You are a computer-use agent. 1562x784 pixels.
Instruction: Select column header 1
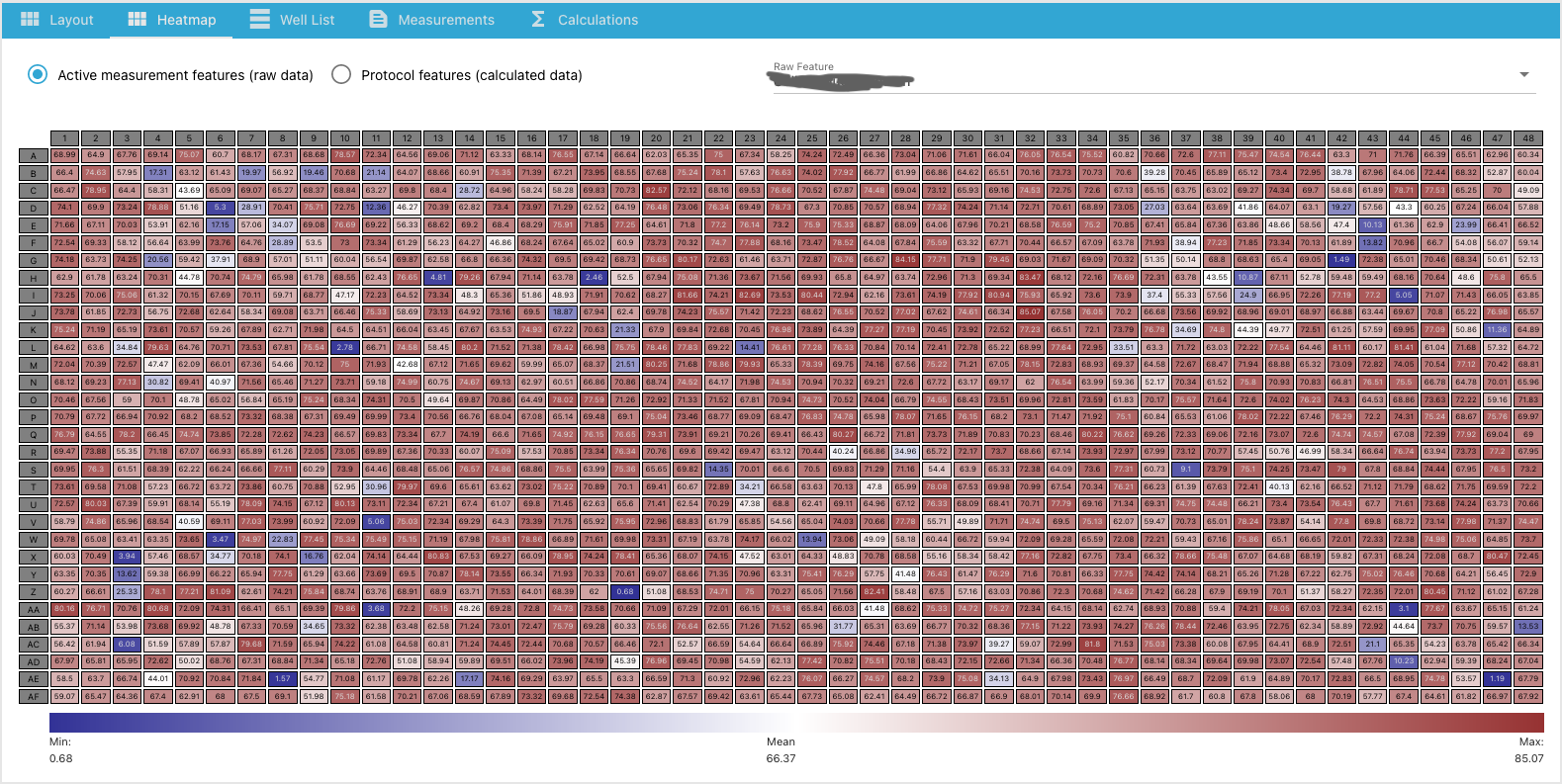pyautogui.click(x=65, y=138)
